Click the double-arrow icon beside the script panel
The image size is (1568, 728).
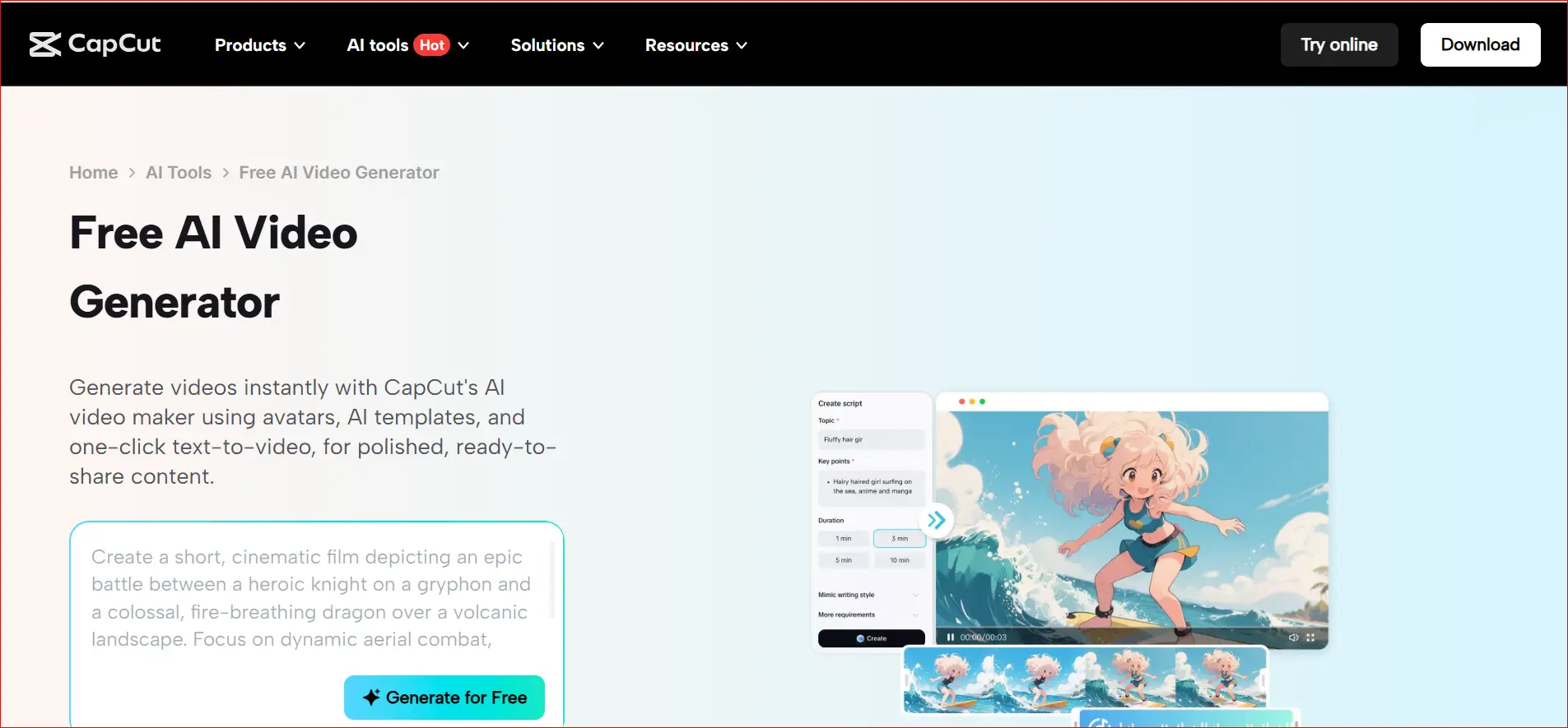click(936, 520)
